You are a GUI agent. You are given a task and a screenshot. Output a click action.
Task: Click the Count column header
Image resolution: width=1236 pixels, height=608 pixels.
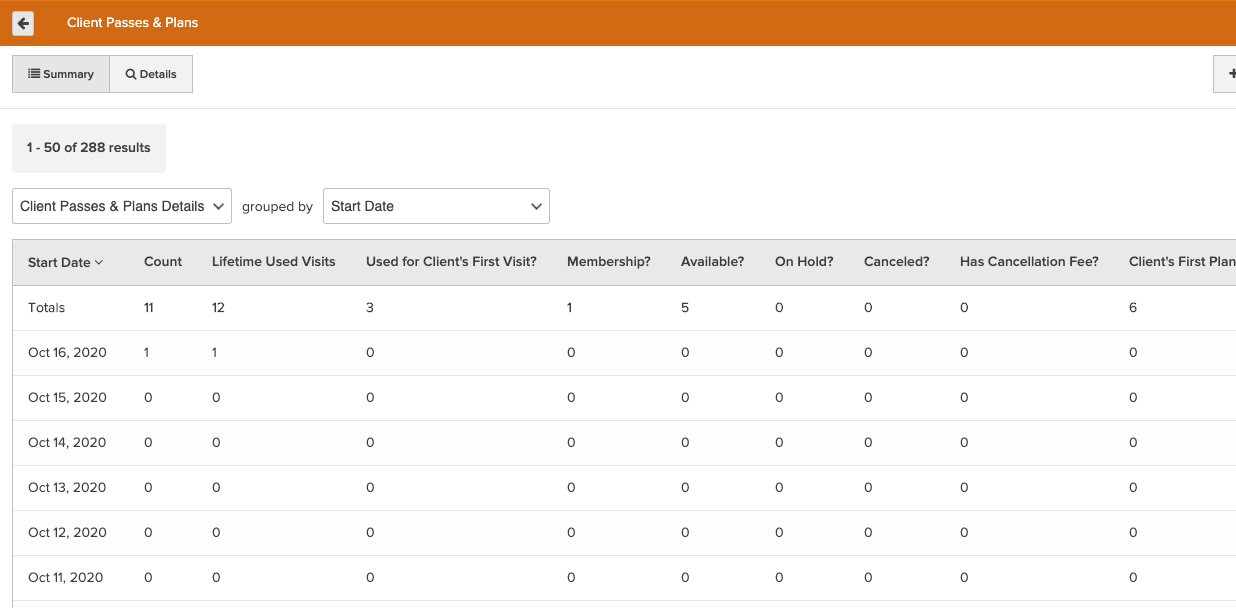point(163,261)
